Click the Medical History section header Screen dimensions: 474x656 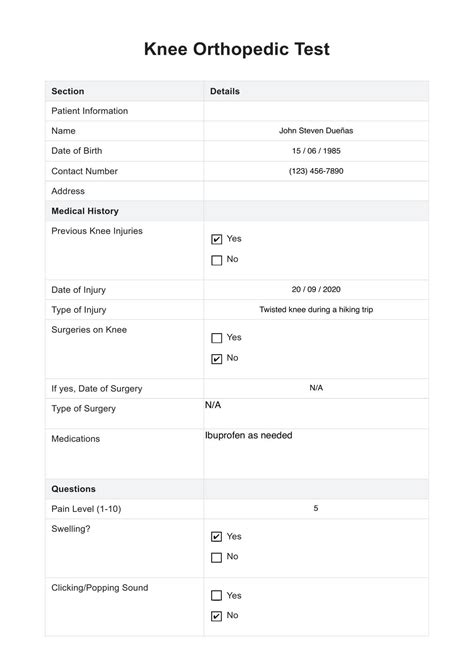(85, 211)
